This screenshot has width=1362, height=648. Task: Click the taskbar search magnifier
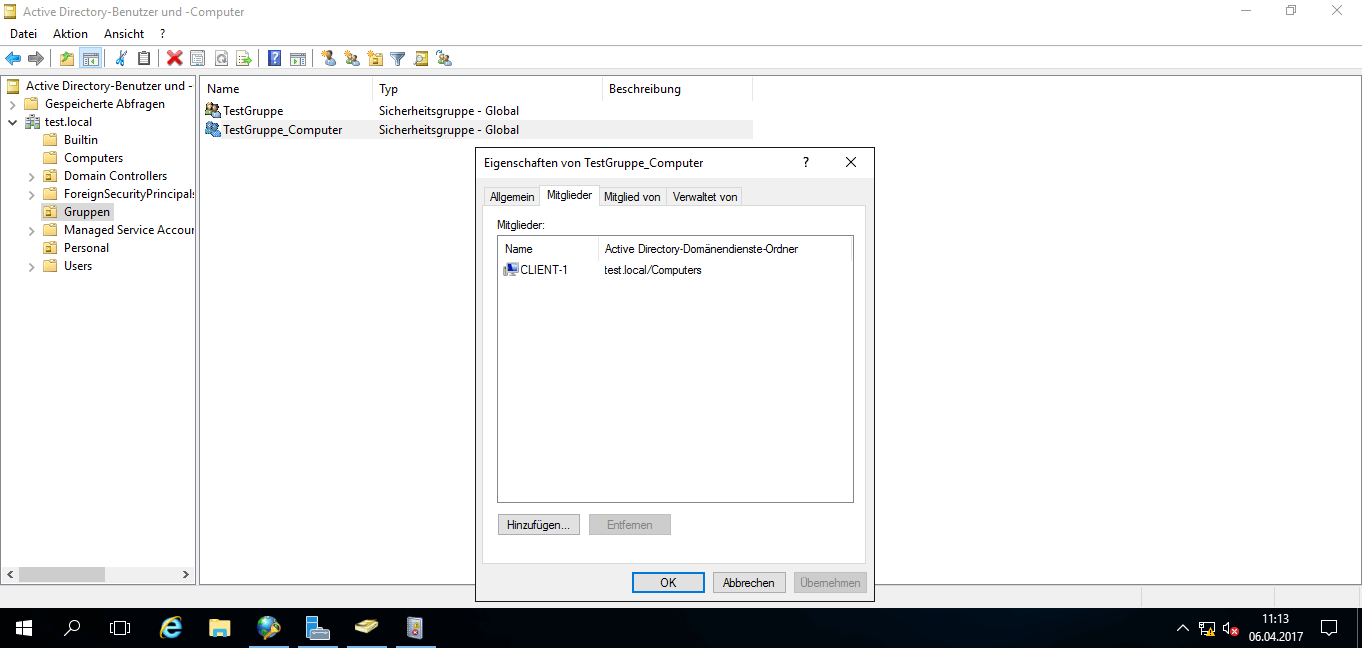[72, 628]
